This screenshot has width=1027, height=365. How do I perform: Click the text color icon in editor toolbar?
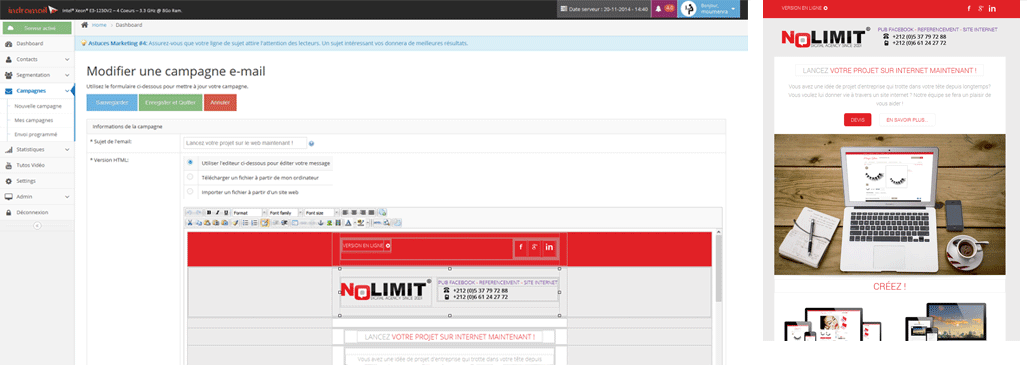click(x=347, y=223)
